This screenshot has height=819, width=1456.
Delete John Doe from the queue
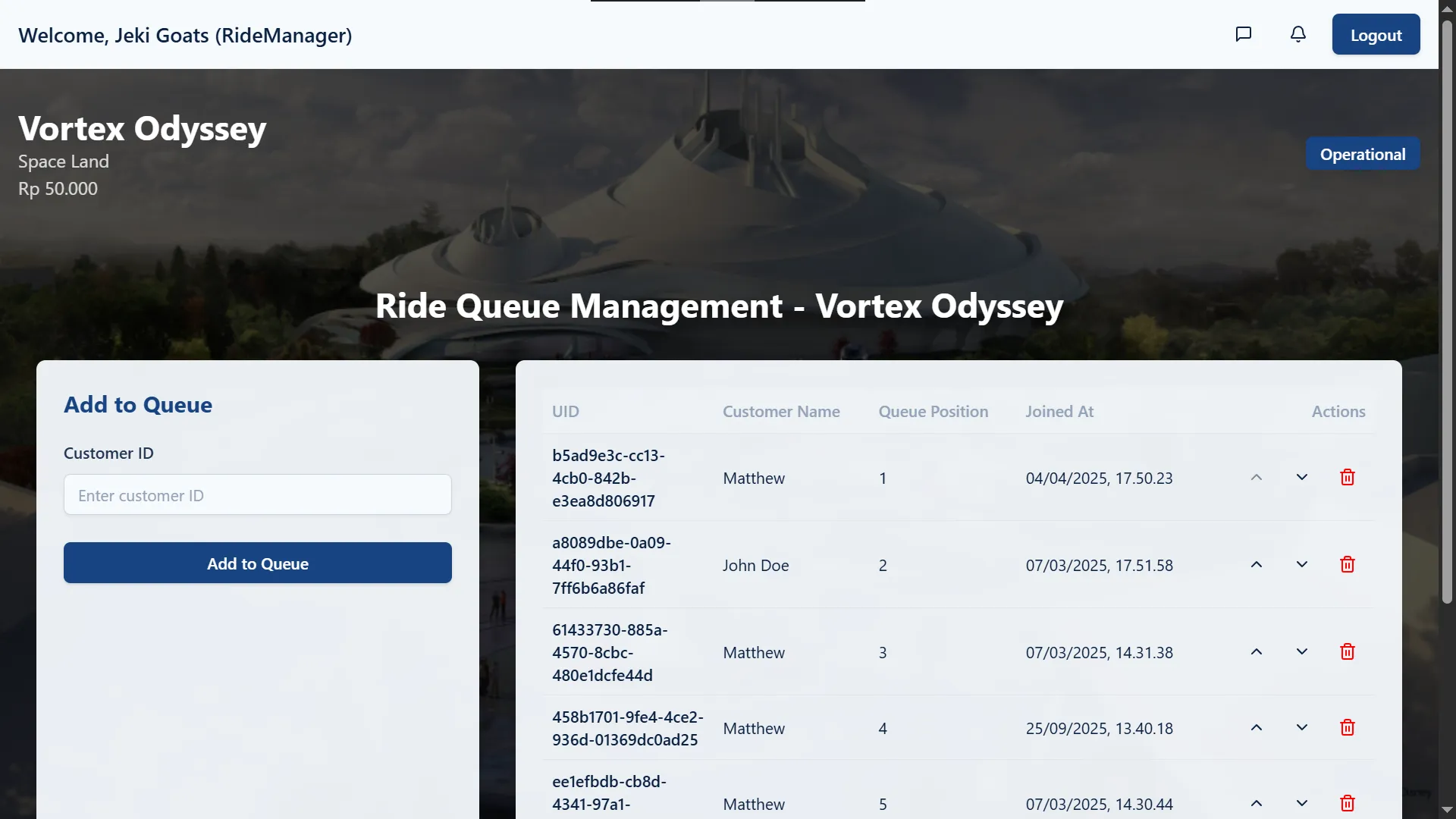coord(1347,565)
